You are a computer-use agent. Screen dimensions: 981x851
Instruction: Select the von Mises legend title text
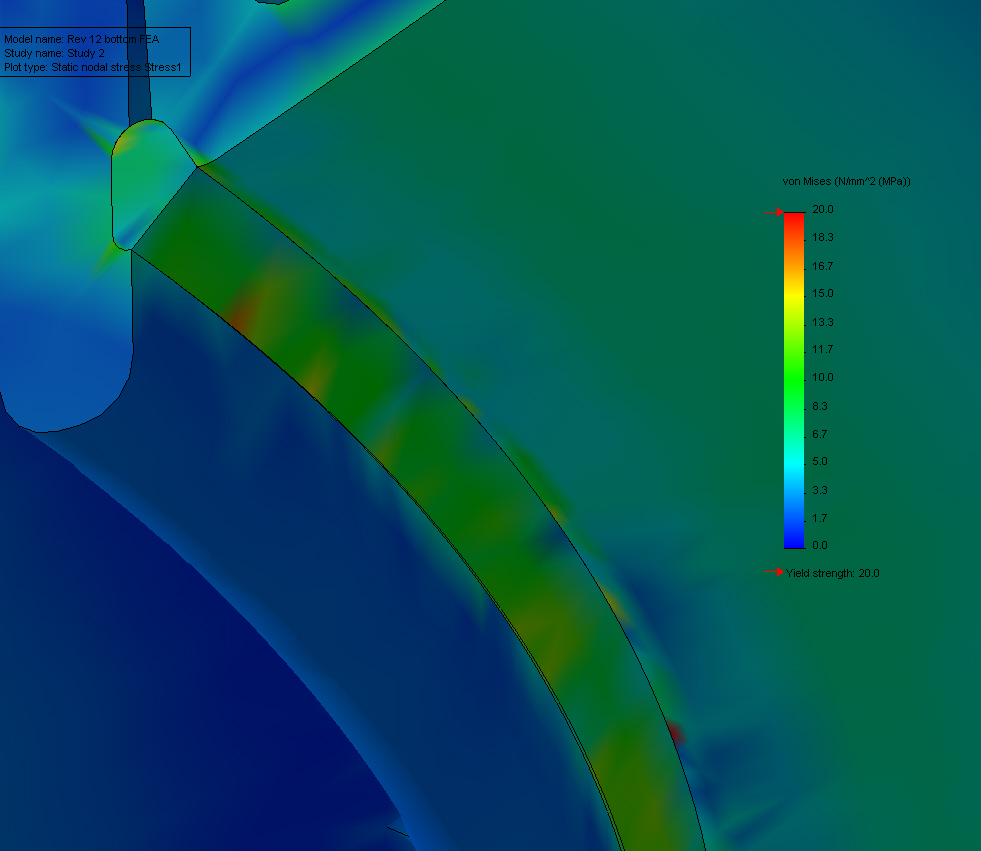pos(846,181)
